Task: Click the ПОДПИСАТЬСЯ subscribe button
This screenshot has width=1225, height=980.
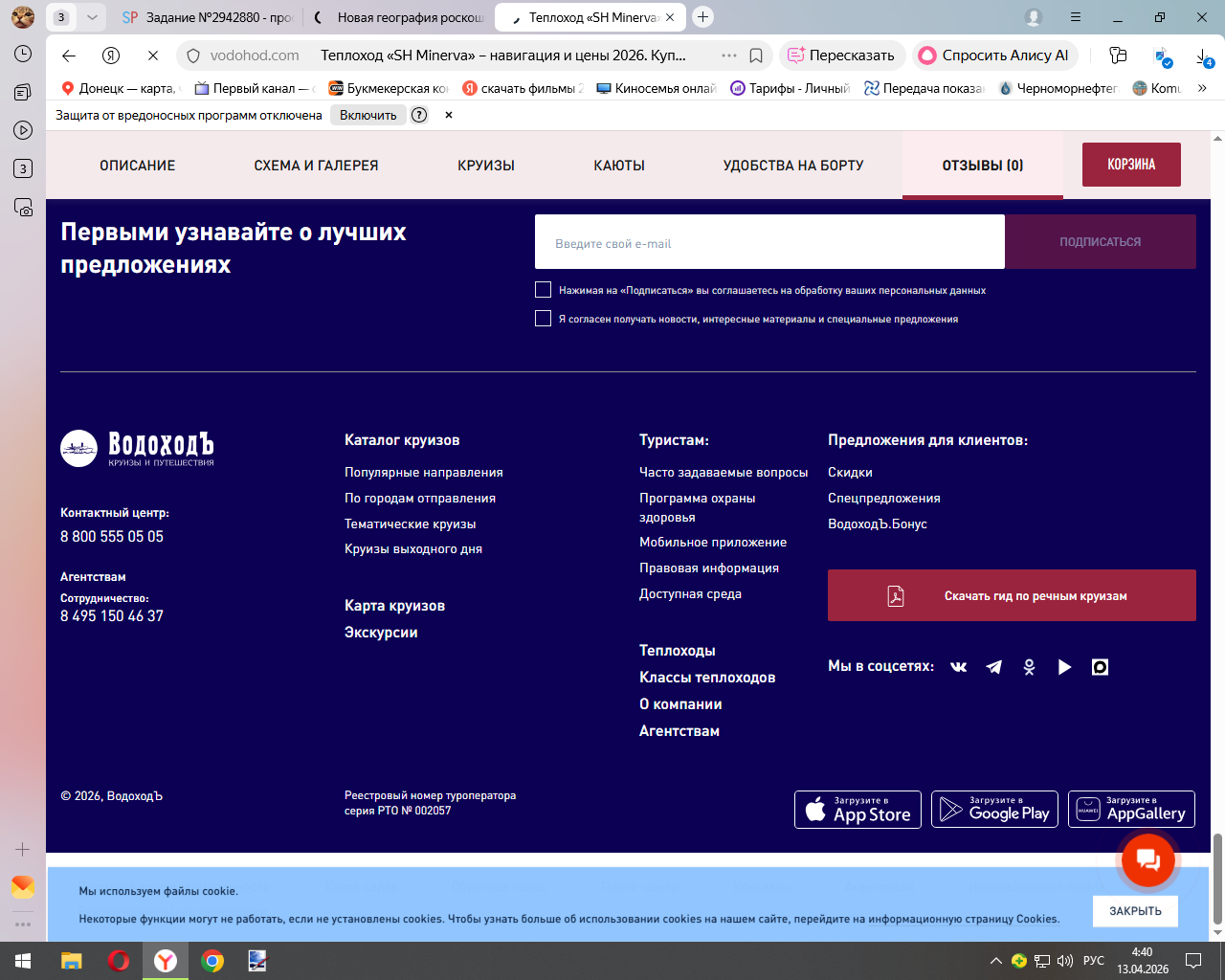Action: point(1101,242)
